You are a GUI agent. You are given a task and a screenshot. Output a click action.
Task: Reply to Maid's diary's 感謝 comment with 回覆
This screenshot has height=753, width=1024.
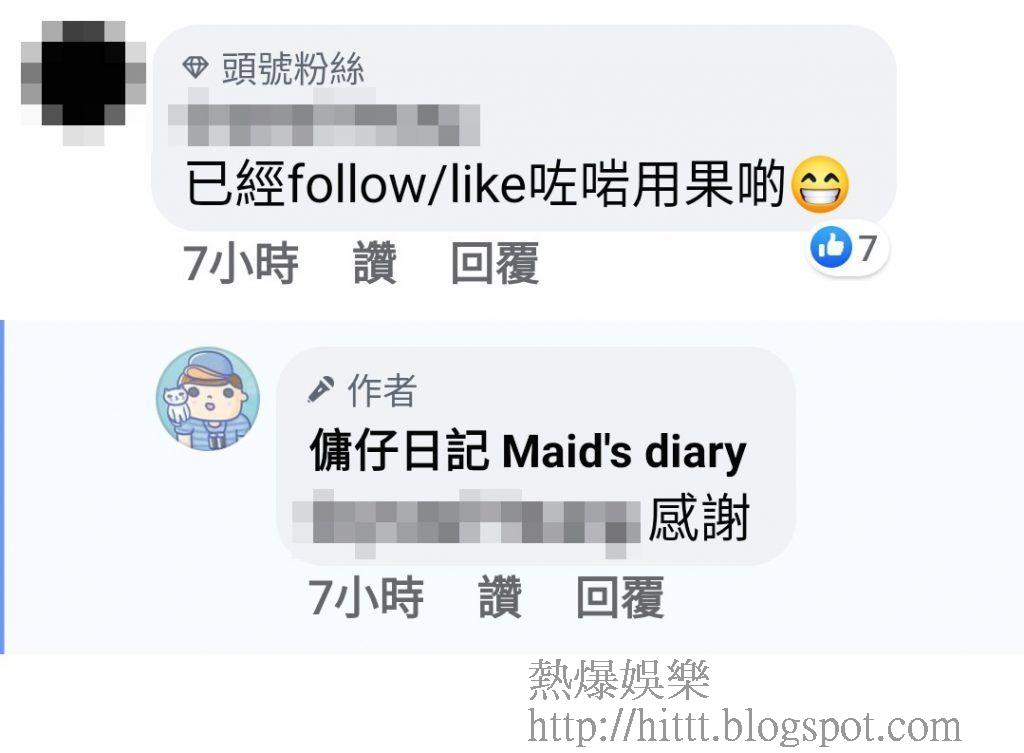(620, 597)
